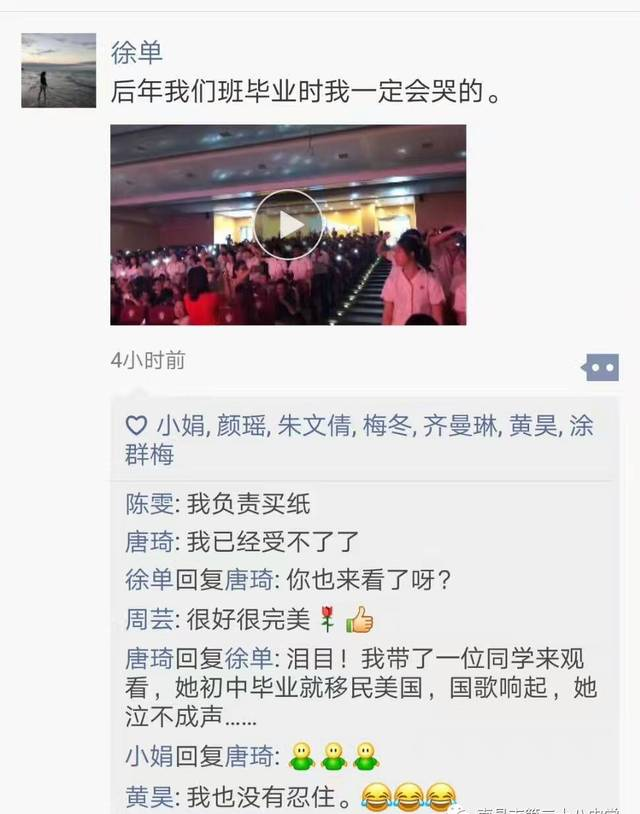Open liker 颜瑶's profile
Screen dimensions: 640x814
[x=241, y=426]
